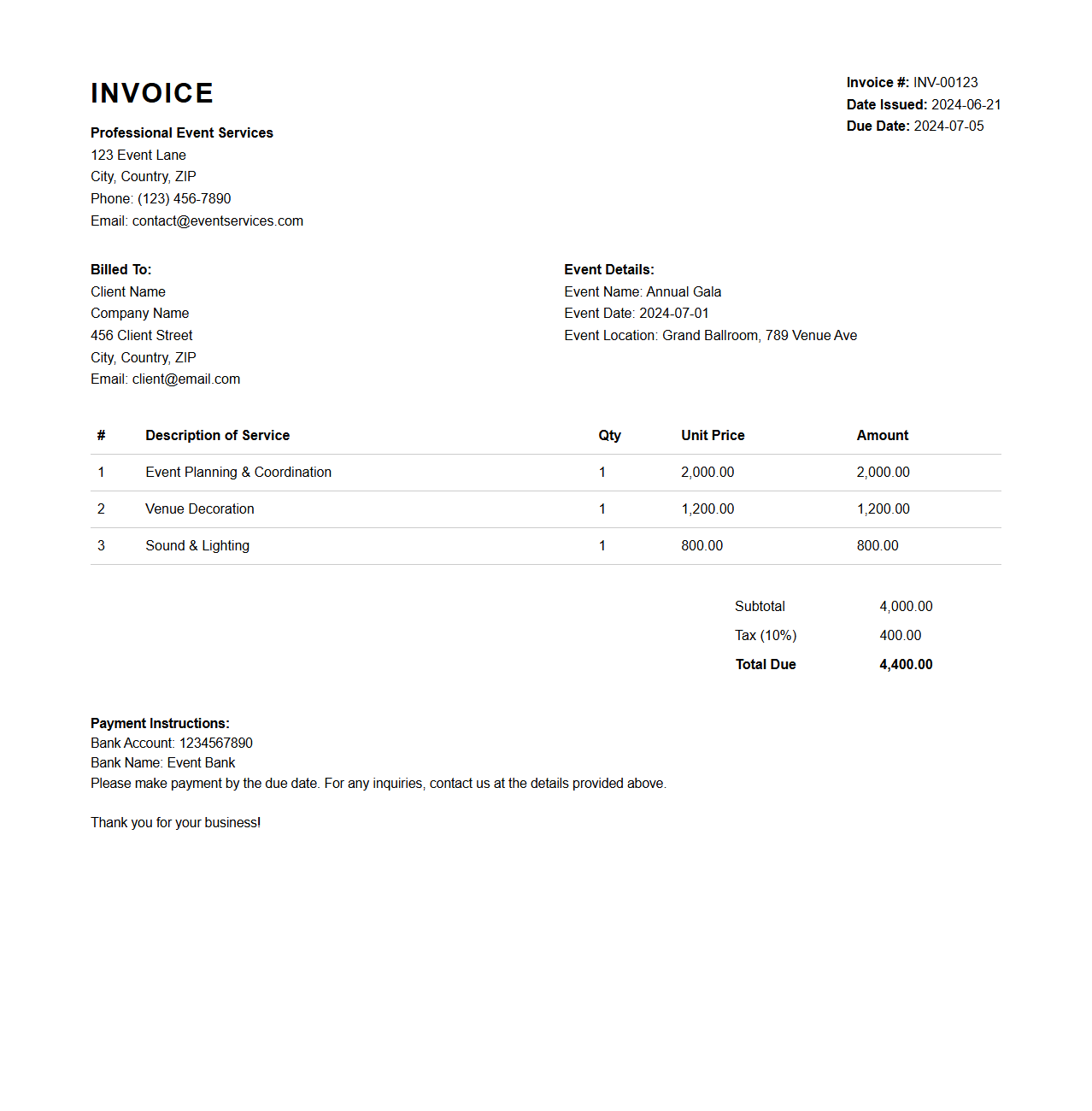This screenshot has height=1111, width=1092.
Task: Select the Venue Decoration line item
Action: (x=199, y=508)
